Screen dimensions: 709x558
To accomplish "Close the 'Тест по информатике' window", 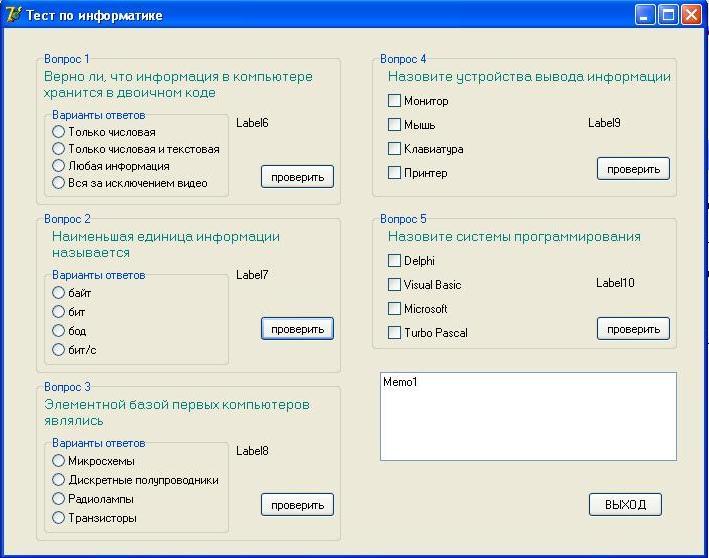I will [691, 15].
